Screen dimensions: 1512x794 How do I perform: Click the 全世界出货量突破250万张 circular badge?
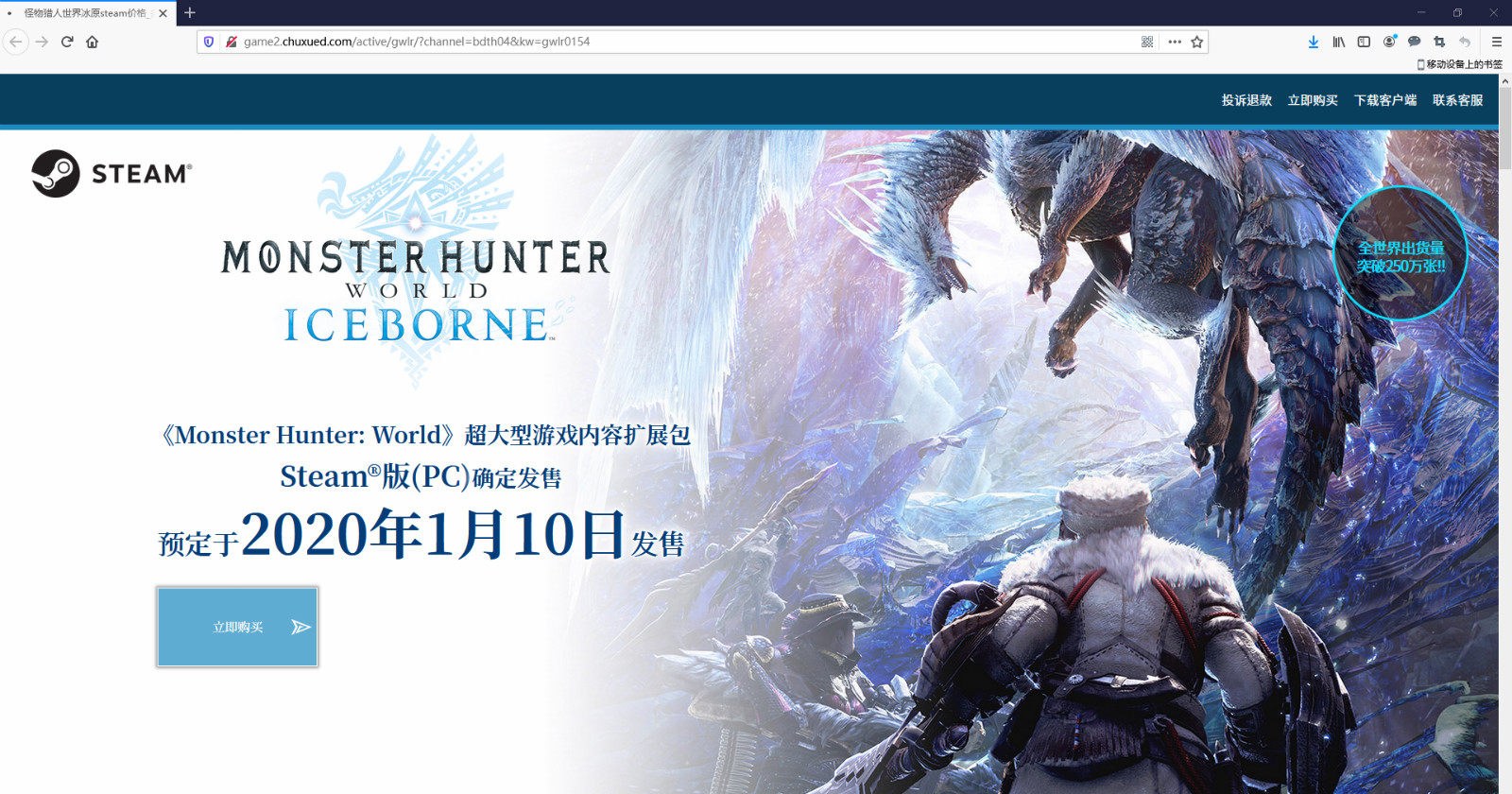click(x=1400, y=253)
